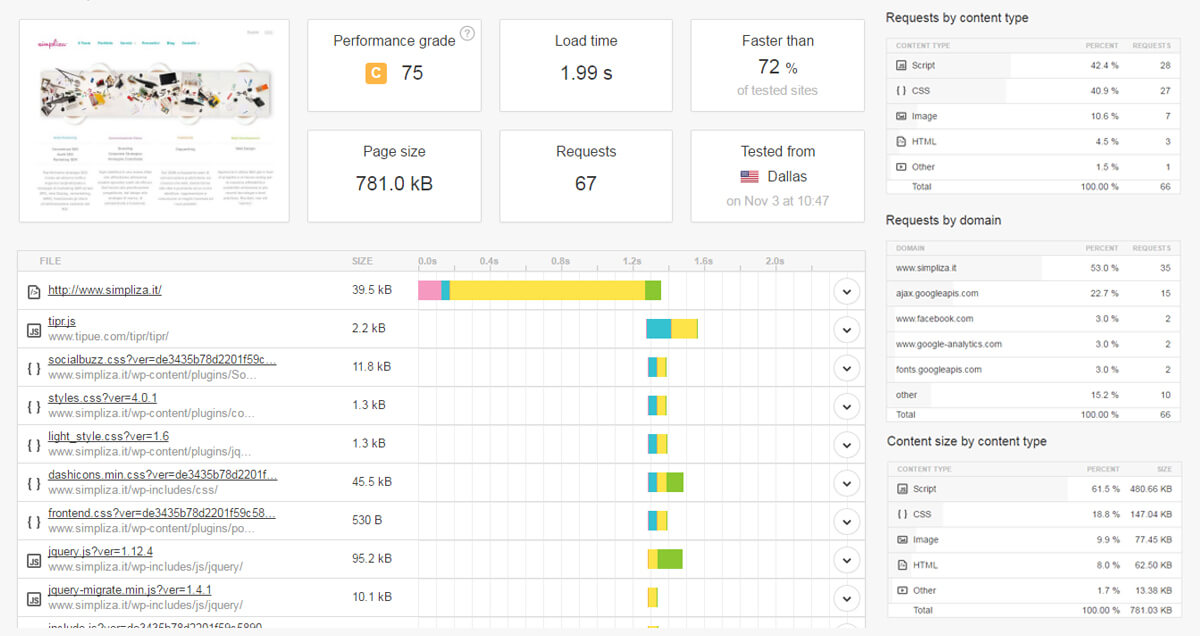Click the CSS braces icon beside frontend.css
Image resolution: width=1200 pixels, height=636 pixels.
33,520
